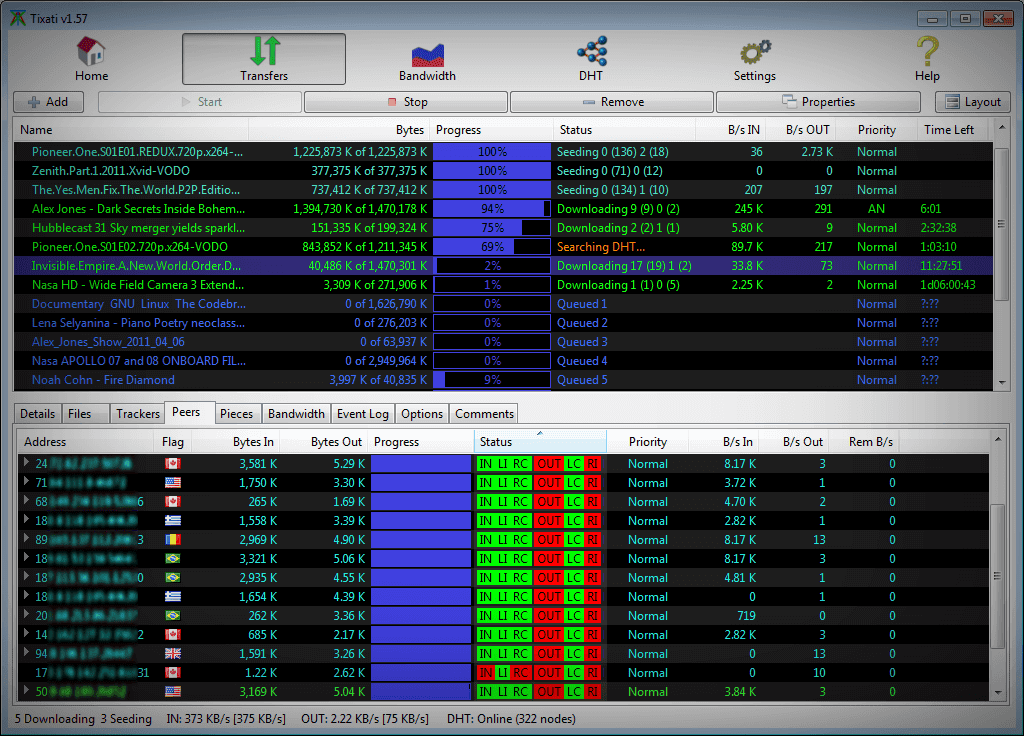Image resolution: width=1024 pixels, height=736 pixels.
Task: Switch to the Trackers tab
Action: click(137, 414)
